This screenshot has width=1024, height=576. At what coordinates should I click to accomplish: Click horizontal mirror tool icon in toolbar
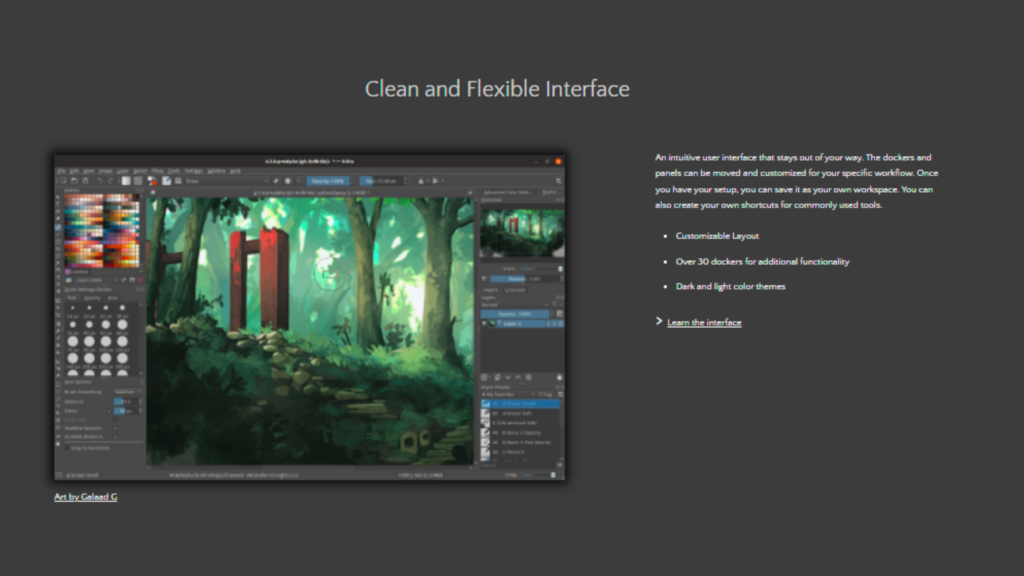[x=421, y=181]
